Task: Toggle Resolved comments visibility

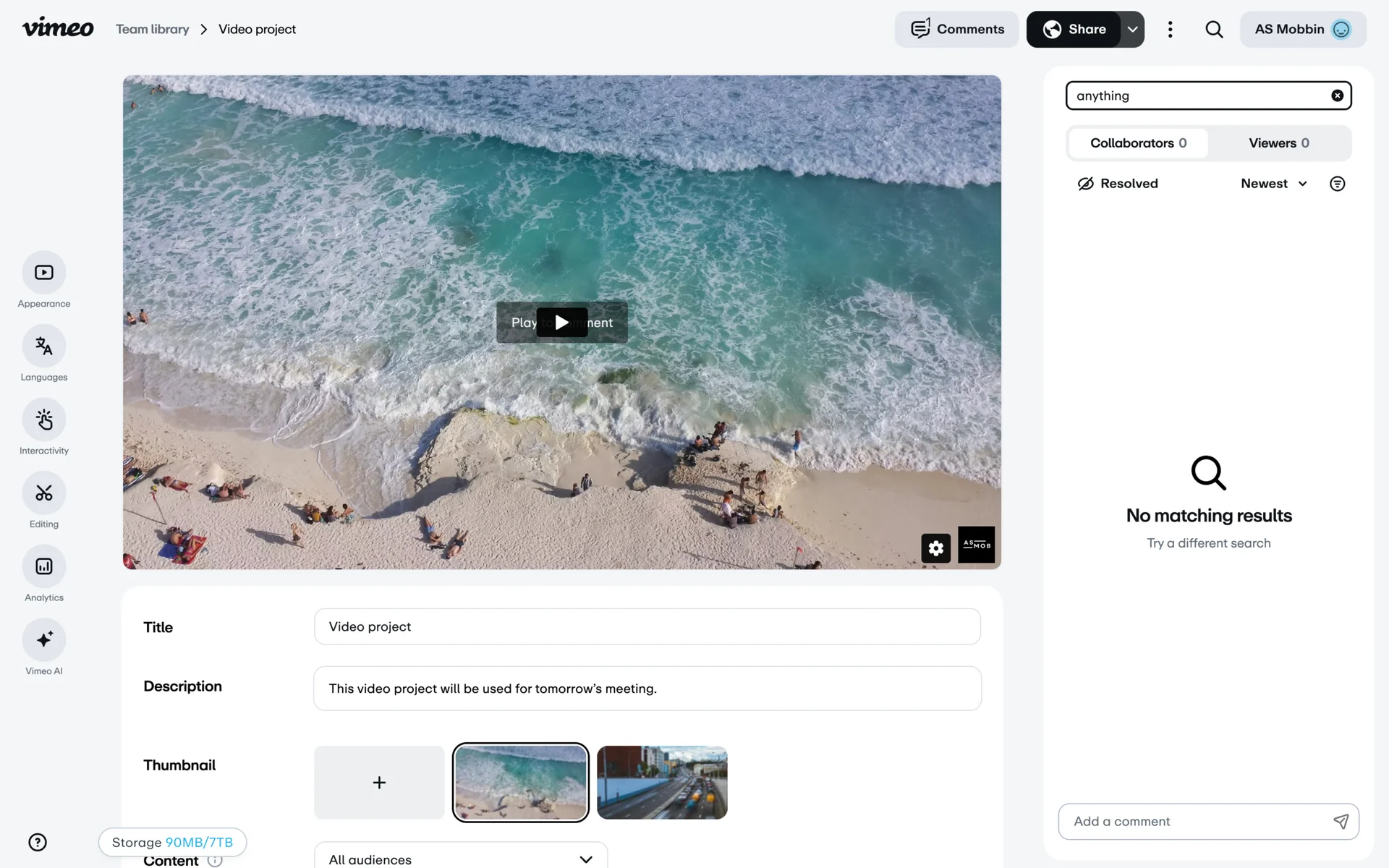Action: (x=1118, y=184)
